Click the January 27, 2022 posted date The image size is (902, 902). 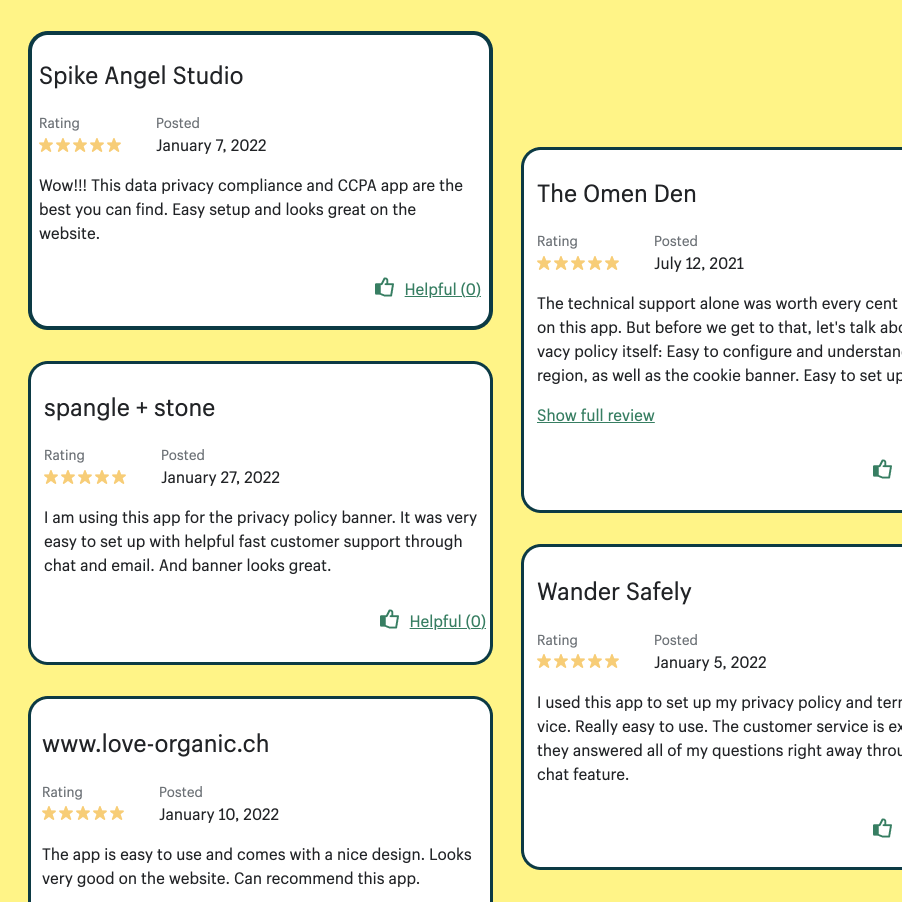(x=220, y=477)
